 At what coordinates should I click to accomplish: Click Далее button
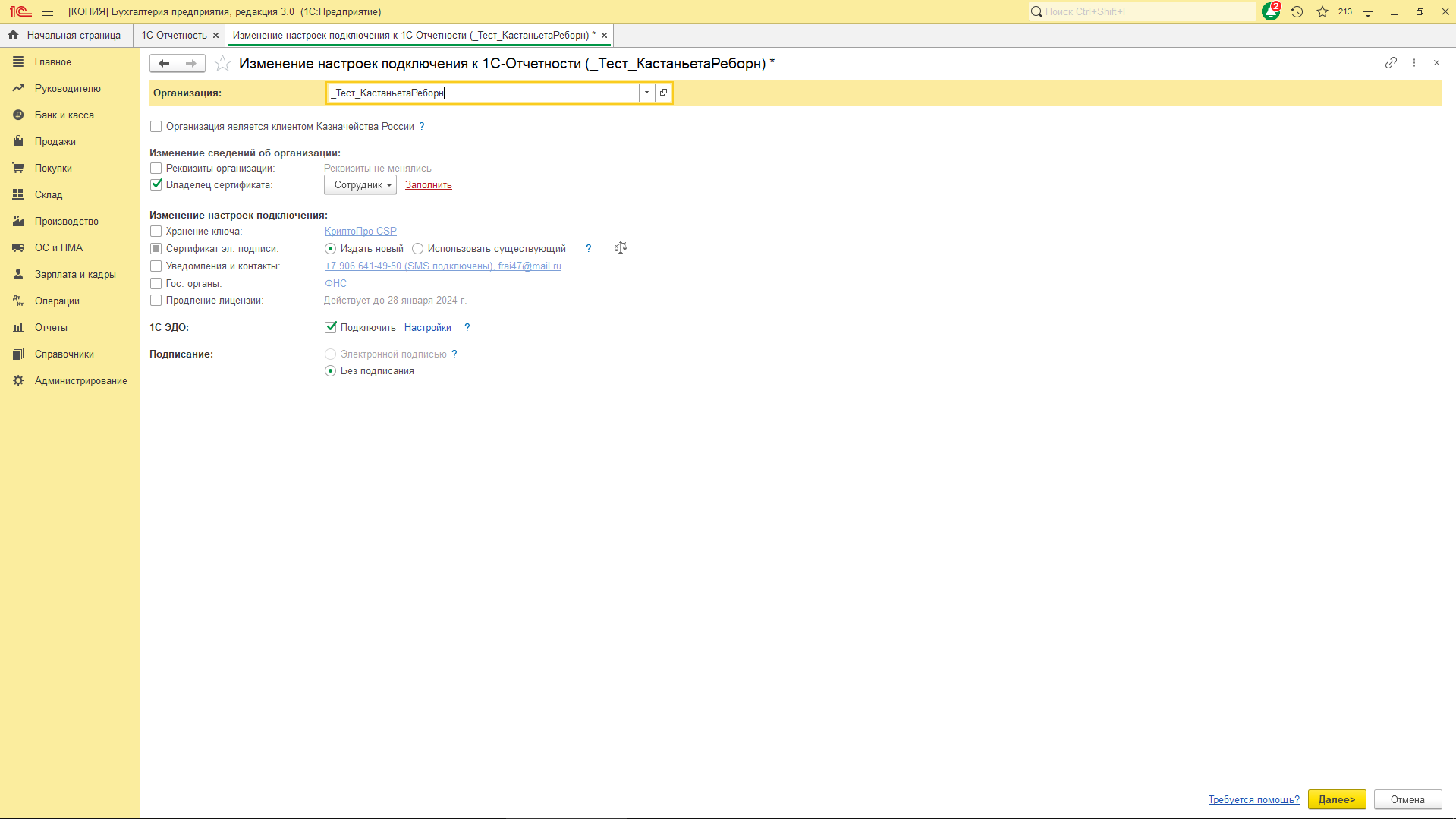coord(1337,799)
